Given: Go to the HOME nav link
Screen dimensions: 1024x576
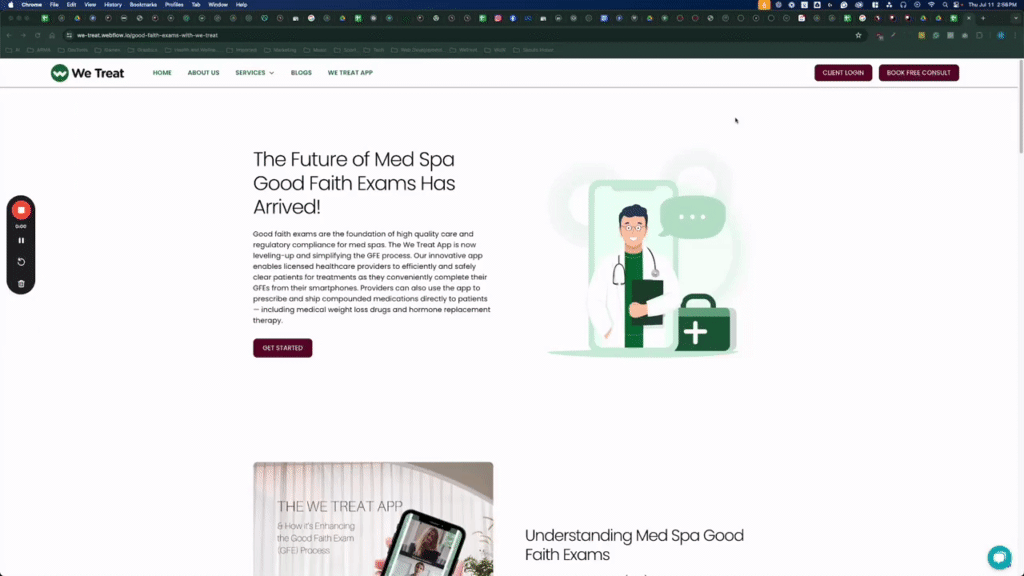Looking at the screenshot, I should [x=162, y=72].
